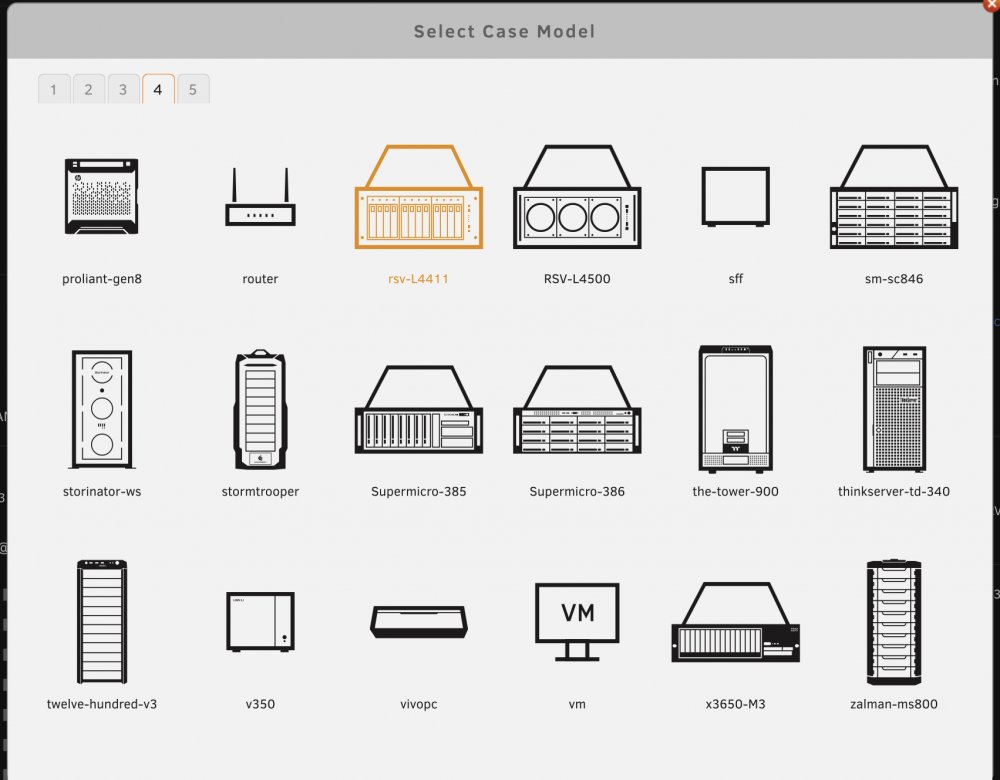1000x780 pixels.
Task: Click the orange "rsv-L4411" label
Action: tap(418, 279)
